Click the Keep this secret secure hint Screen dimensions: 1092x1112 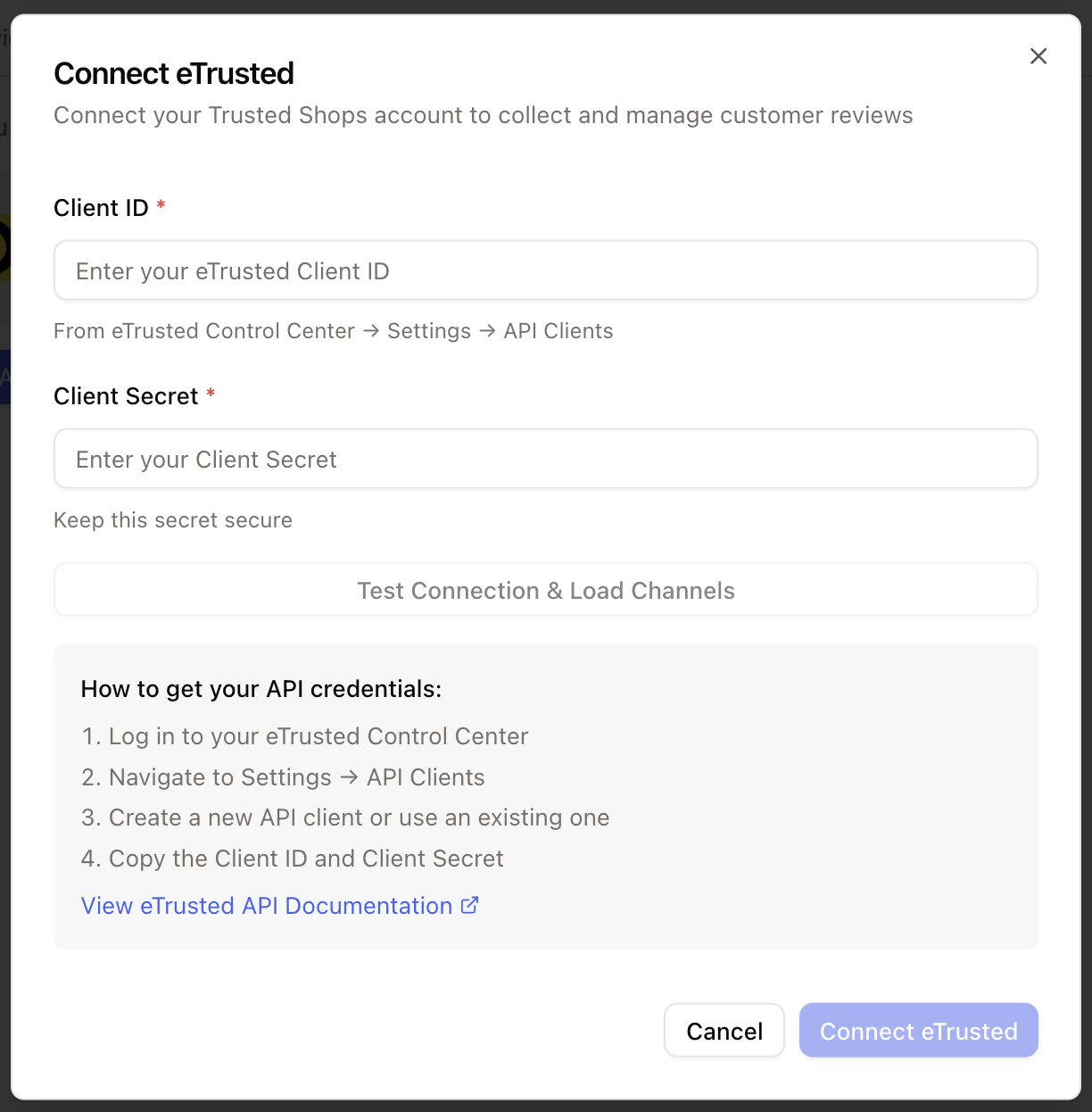coord(173,520)
